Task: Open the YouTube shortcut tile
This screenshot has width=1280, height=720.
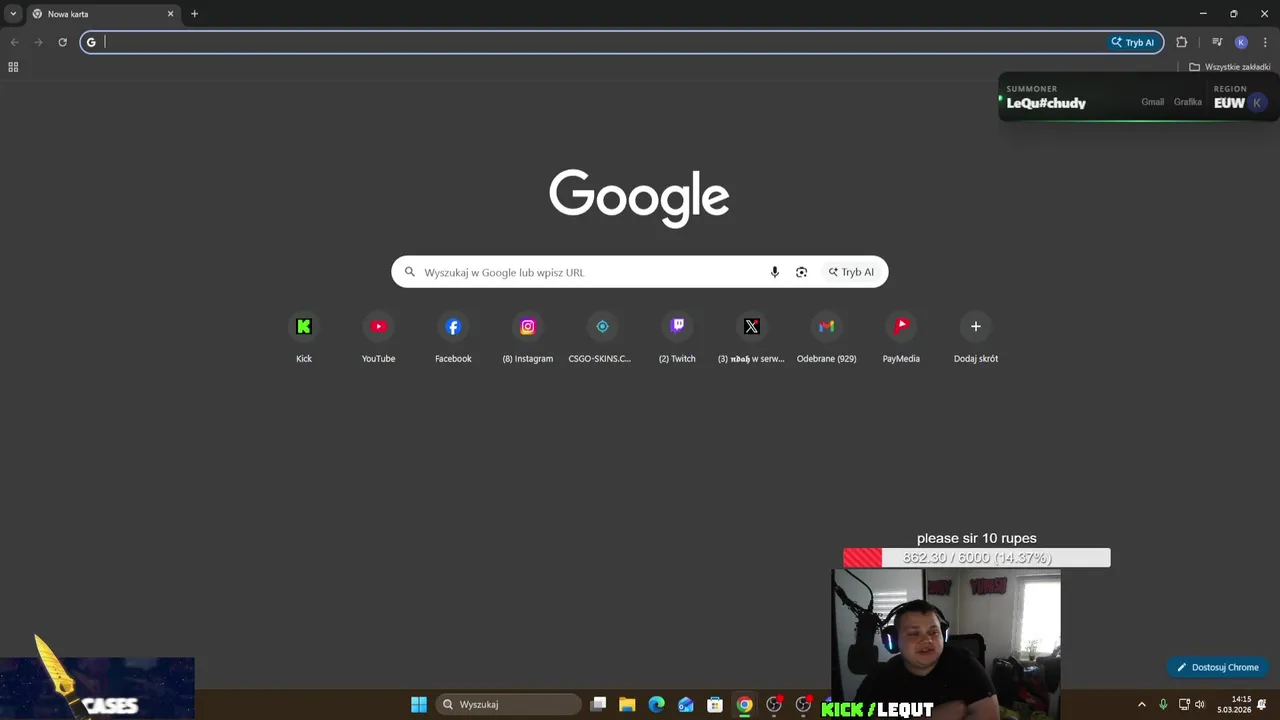Action: (x=378, y=338)
